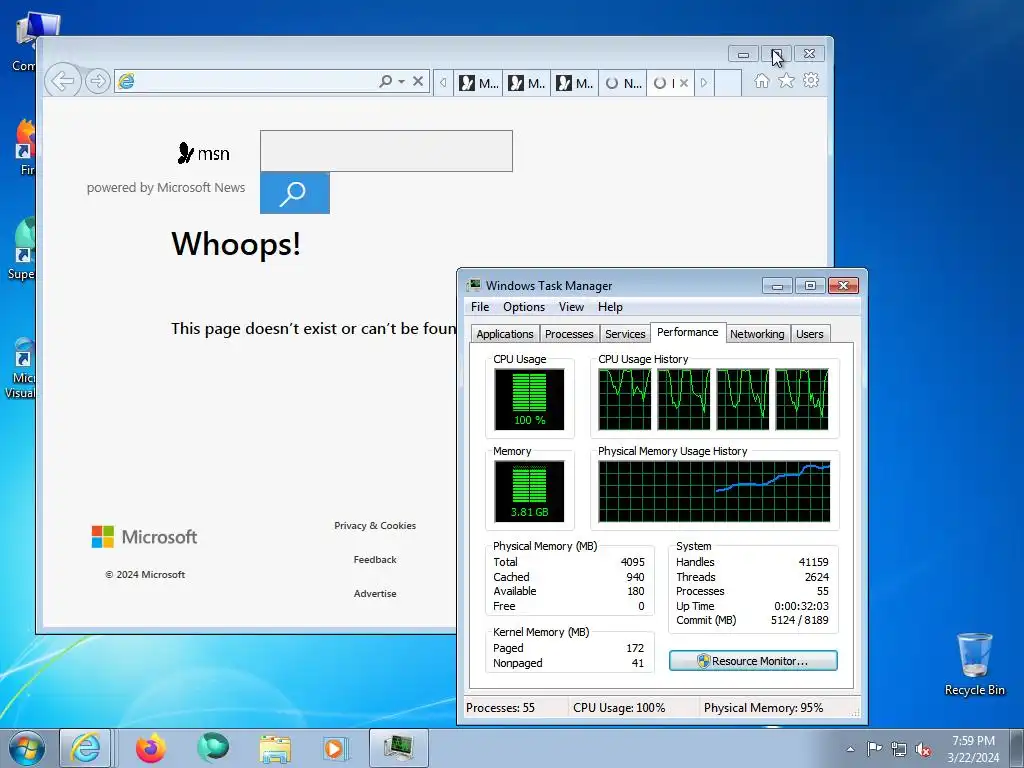Image resolution: width=1024 pixels, height=768 pixels.
Task: Click the Task Manager taskbar button
Action: click(398, 748)
